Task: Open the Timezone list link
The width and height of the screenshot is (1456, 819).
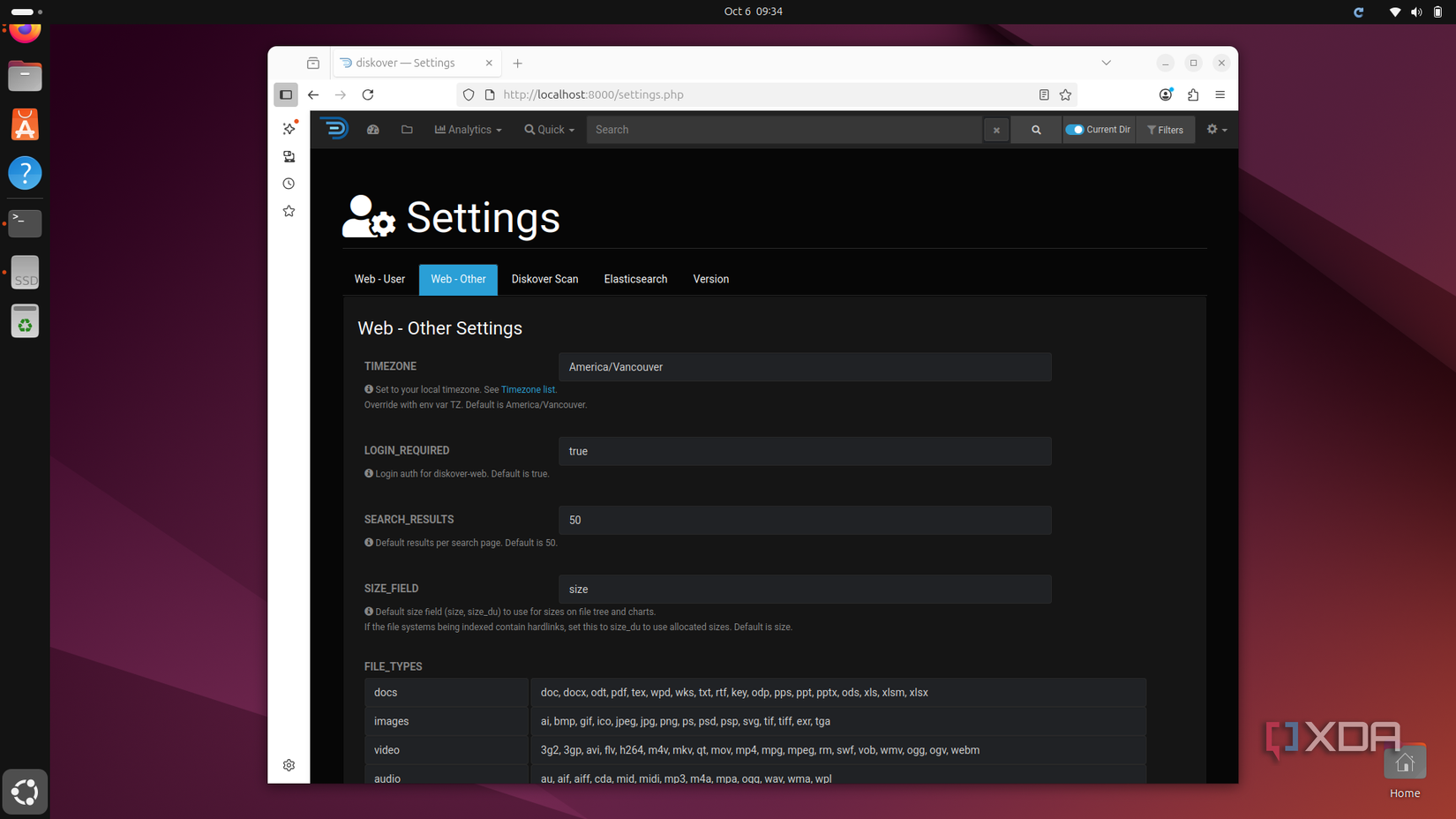Action: pos(527,389)
